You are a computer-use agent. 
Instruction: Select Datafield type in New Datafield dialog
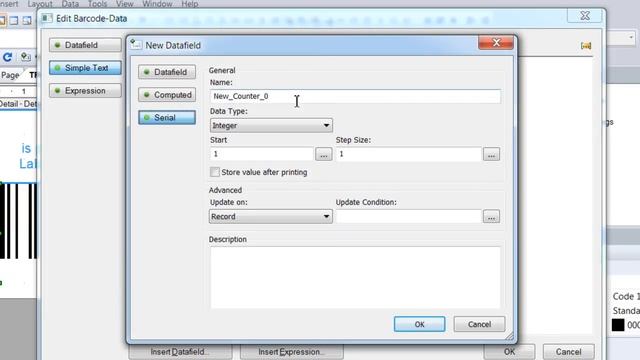click(167, 72)
